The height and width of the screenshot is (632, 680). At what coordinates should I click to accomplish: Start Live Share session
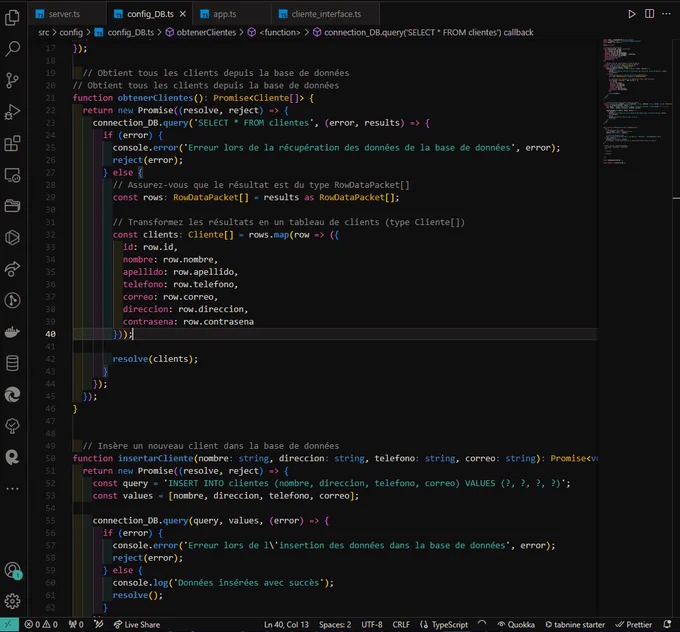click(x=137, y=624)
